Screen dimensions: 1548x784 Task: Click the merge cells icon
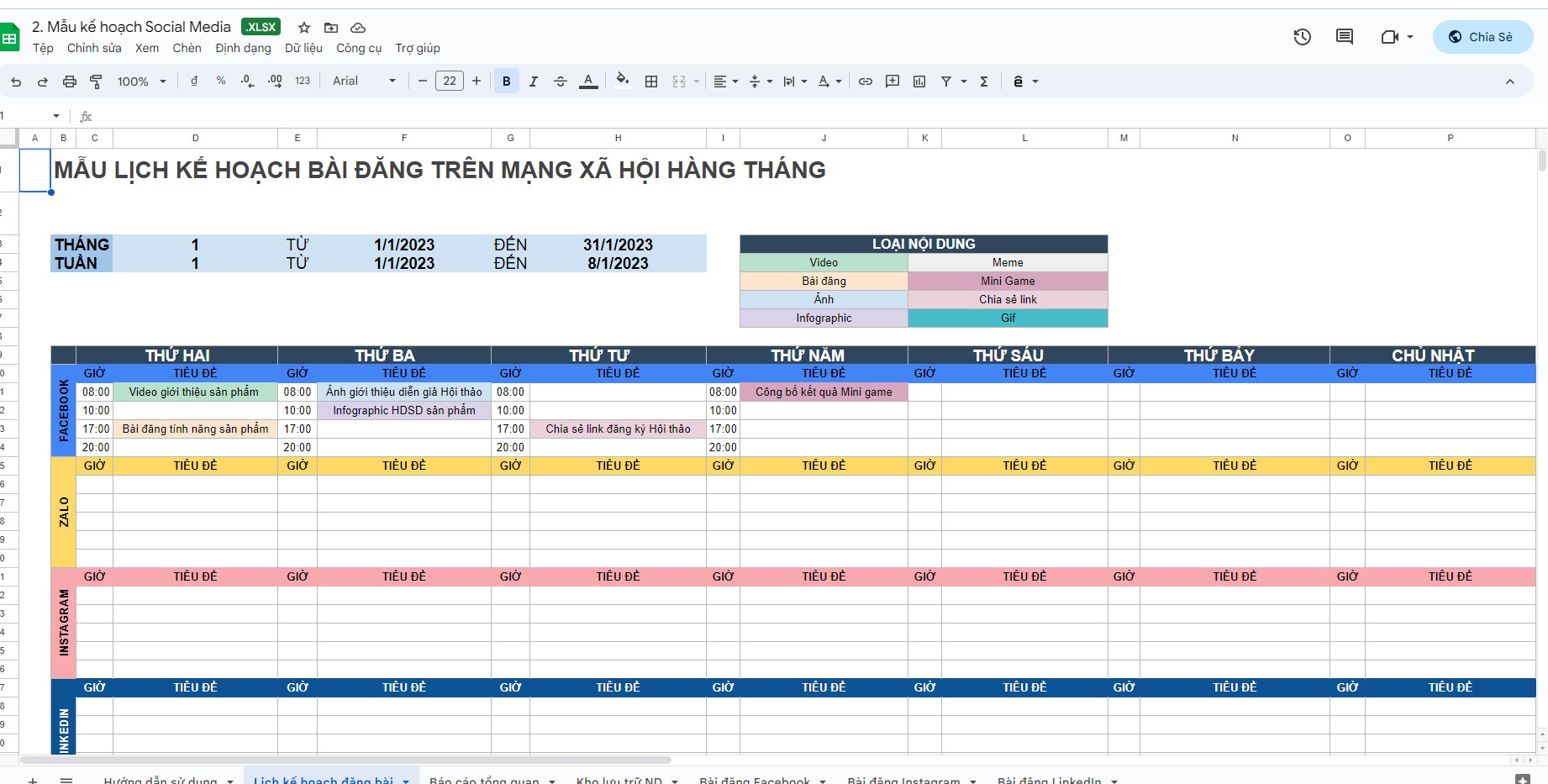679,81
